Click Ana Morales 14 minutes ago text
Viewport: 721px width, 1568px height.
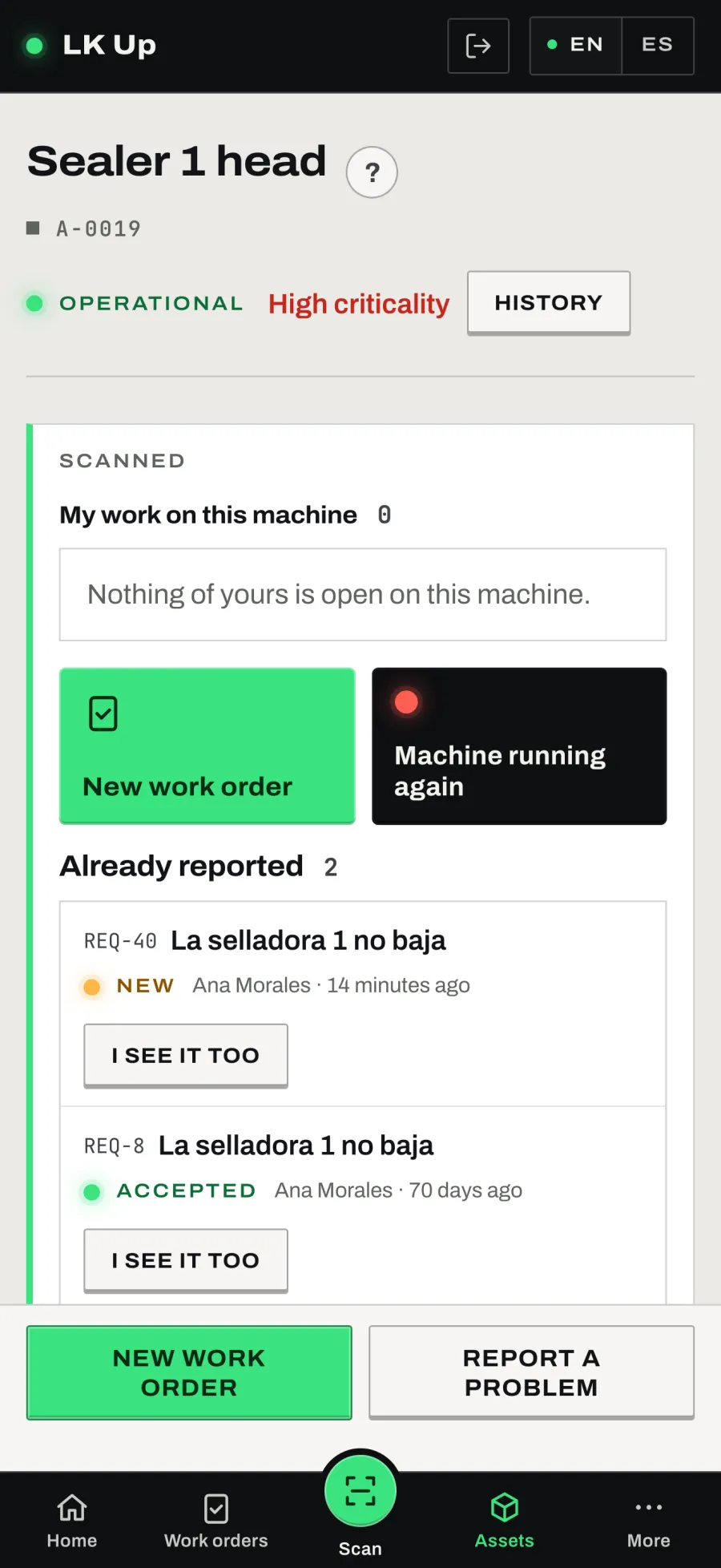click(331, 985)
